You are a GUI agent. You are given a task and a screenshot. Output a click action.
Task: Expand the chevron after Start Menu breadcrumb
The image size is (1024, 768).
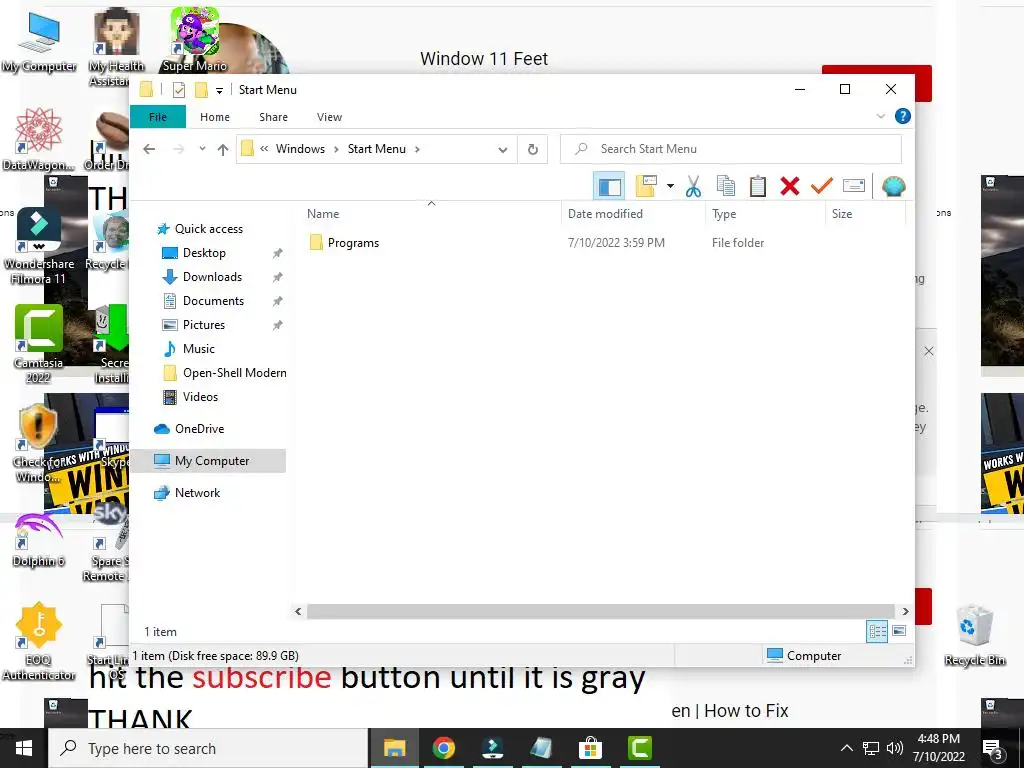(417, 149)
